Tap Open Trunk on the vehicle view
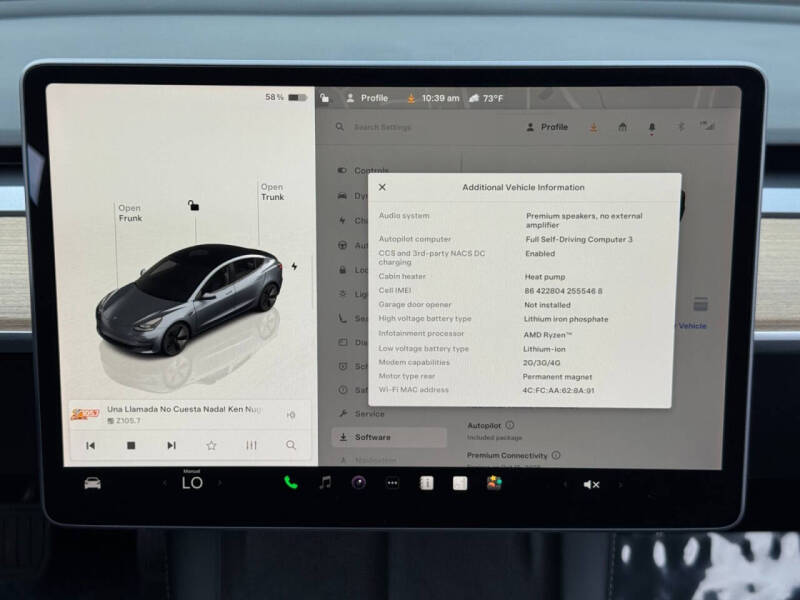The image size is (800, 600). pos(271,191)
